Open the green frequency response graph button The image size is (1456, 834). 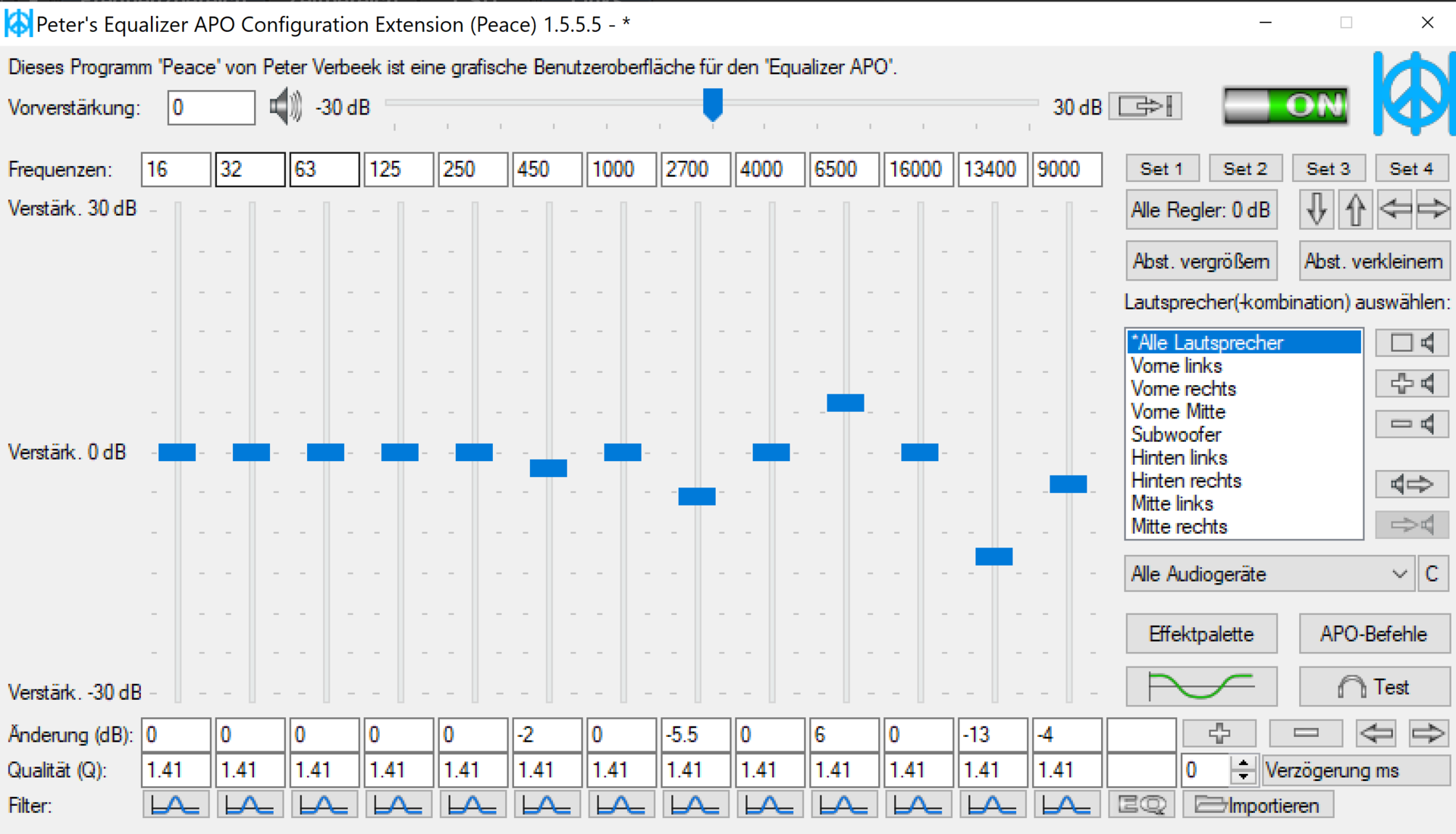click(x=1201, y=687)
